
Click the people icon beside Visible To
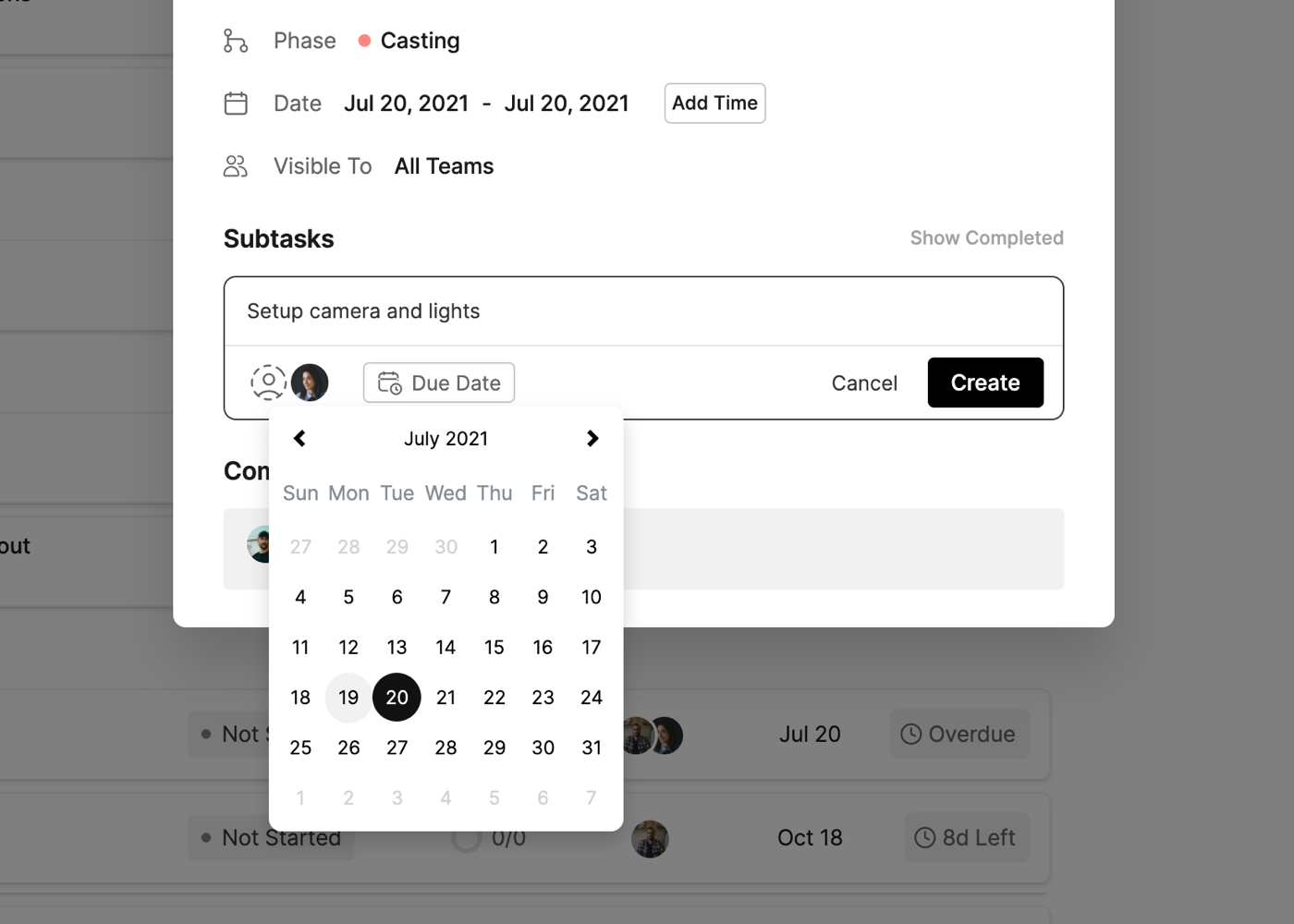236,166
